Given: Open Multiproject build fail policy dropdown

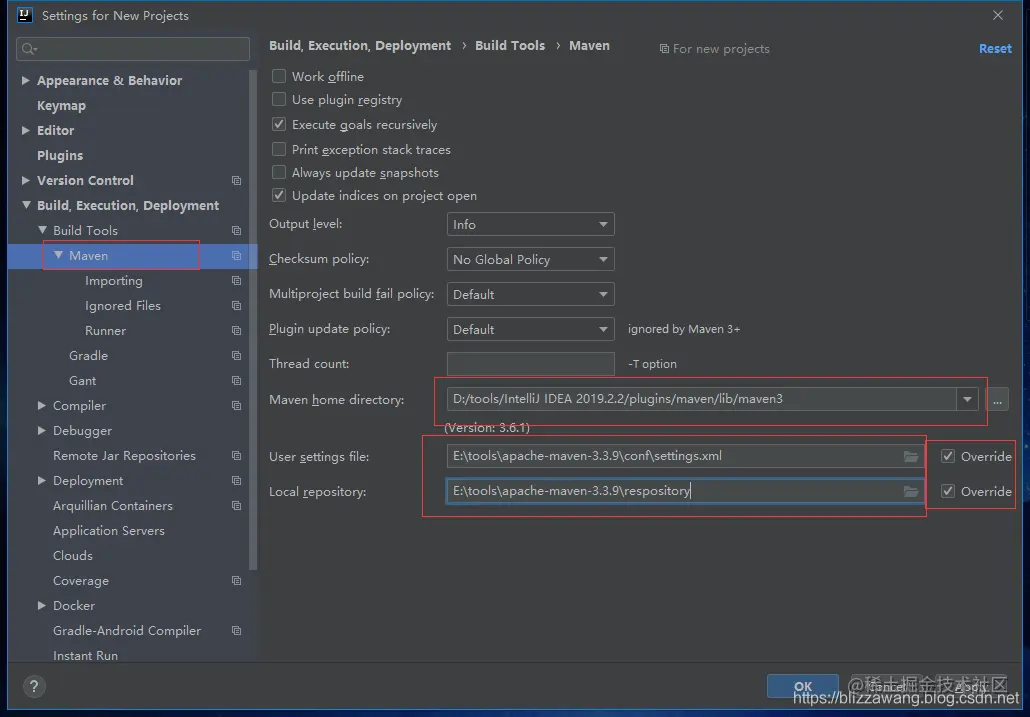Looking at the screenshot, I should click(530, 294).
